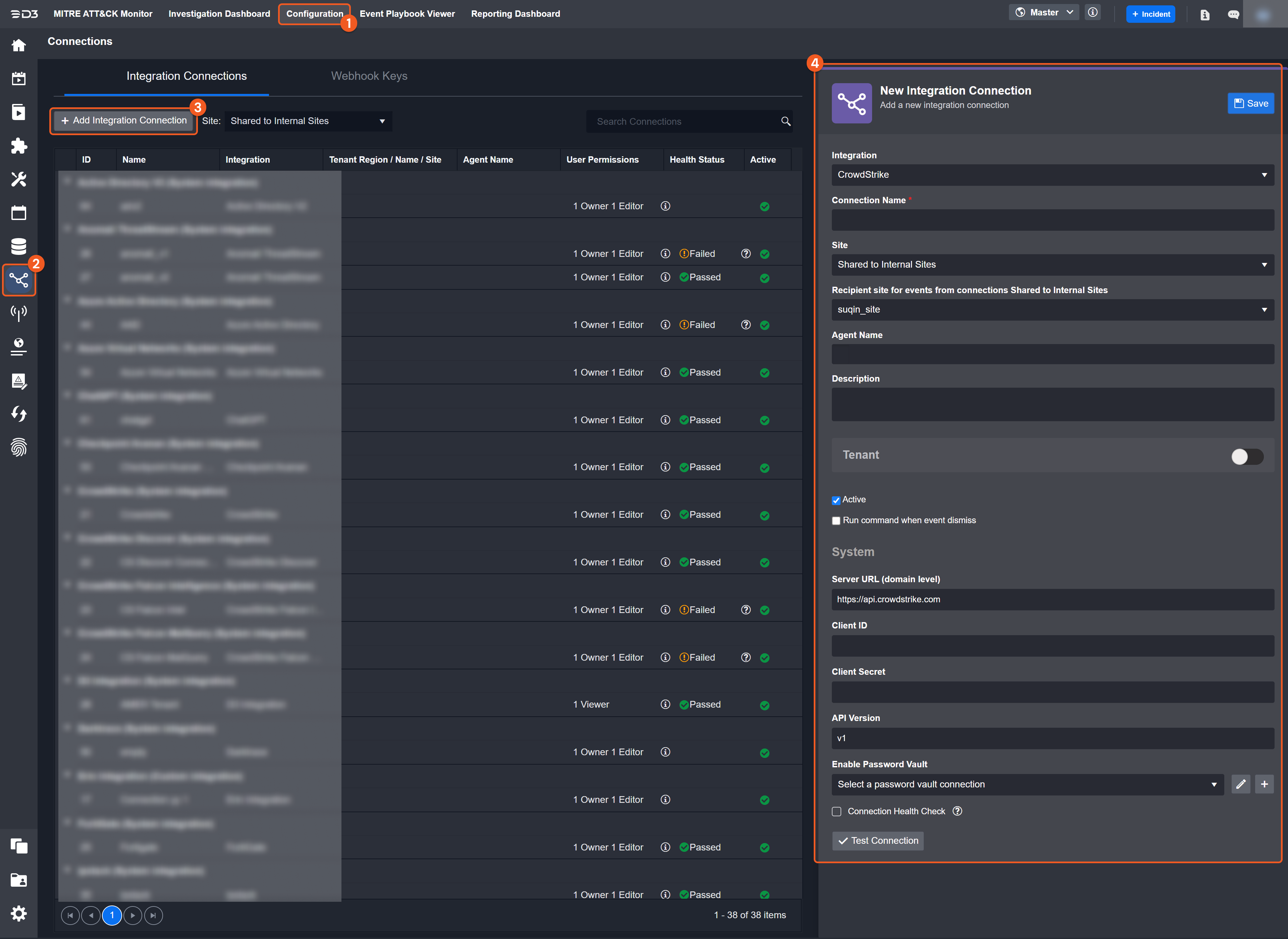This screenshot has width=1288, height=939.
Task: Click the Test Connection button
Action: tap(877, 841)
